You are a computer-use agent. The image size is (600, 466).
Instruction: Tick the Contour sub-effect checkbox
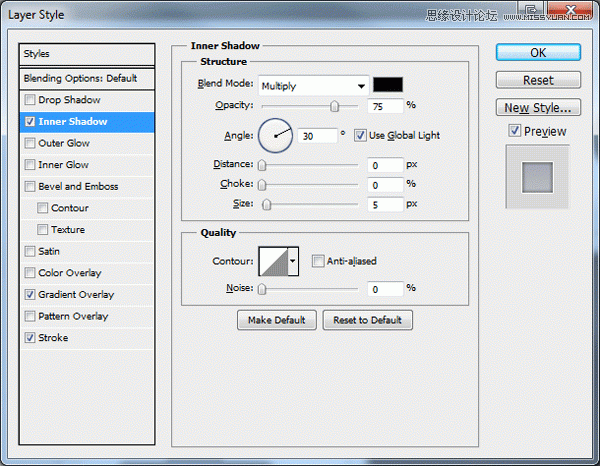tap(42, 208)
